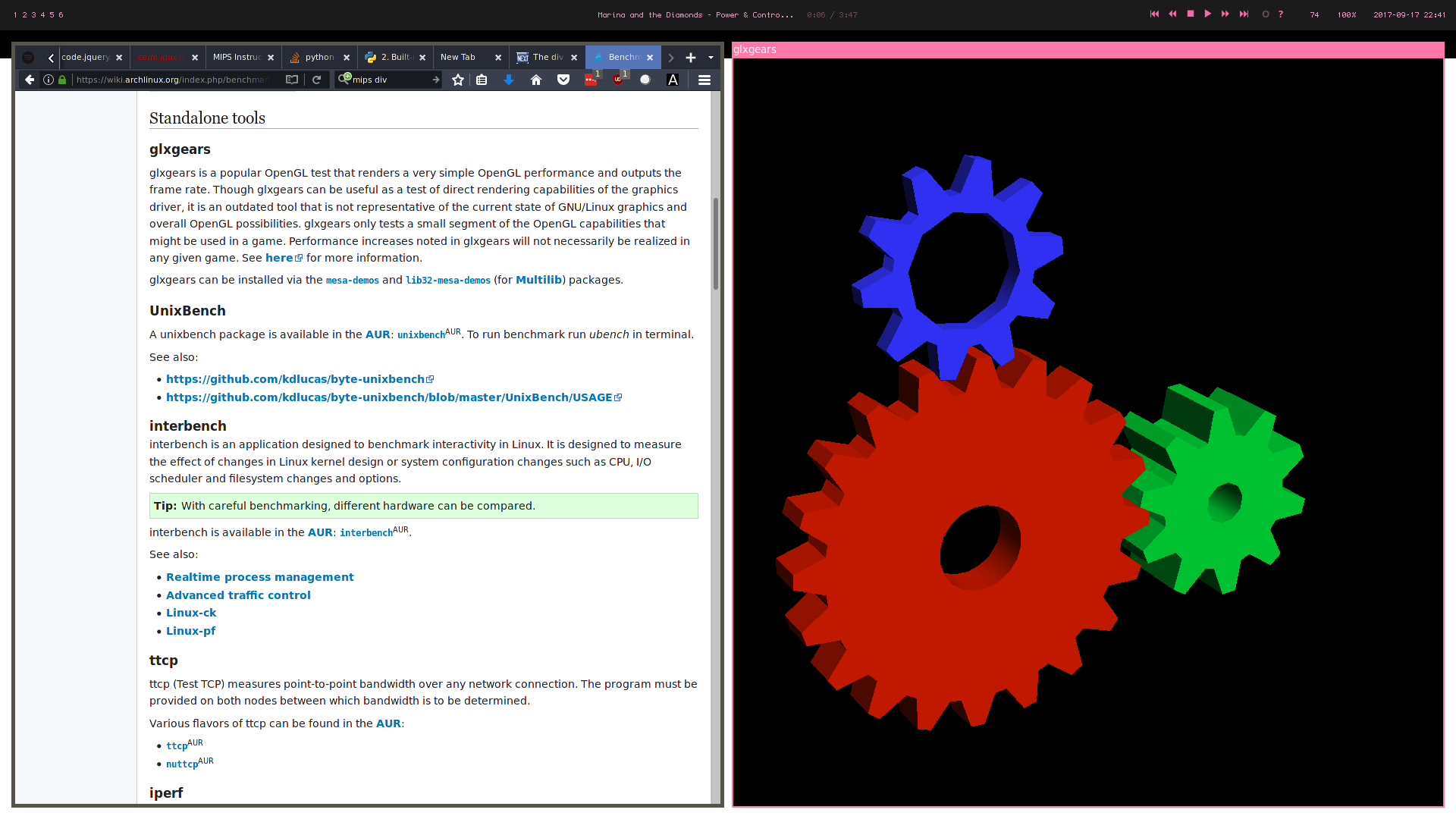Image resolution: width=1456 pixels, height=819 pixels.
Task: Show site information icon in URL bar
Action: (49, 80)
